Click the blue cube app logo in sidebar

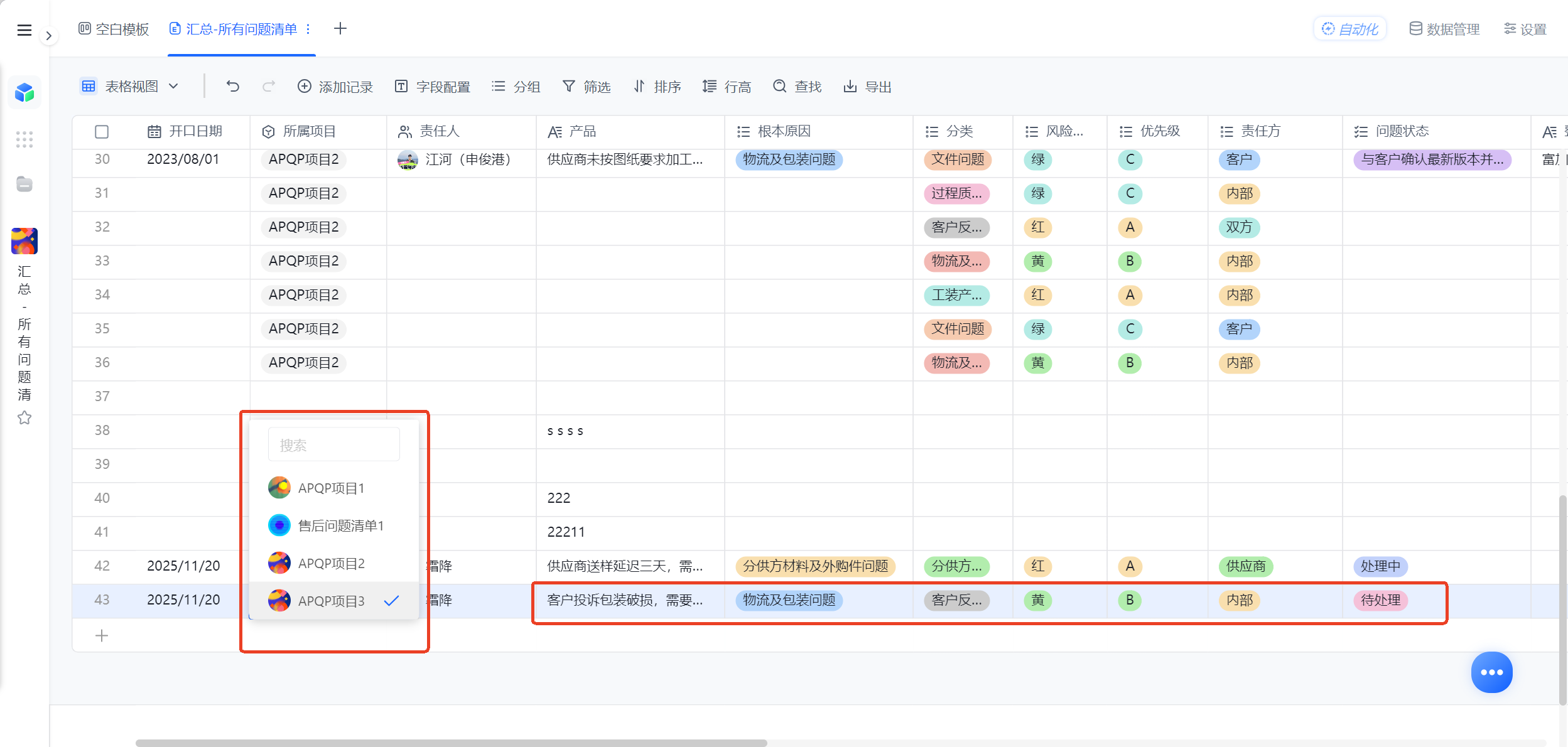(x=24, y=93)
